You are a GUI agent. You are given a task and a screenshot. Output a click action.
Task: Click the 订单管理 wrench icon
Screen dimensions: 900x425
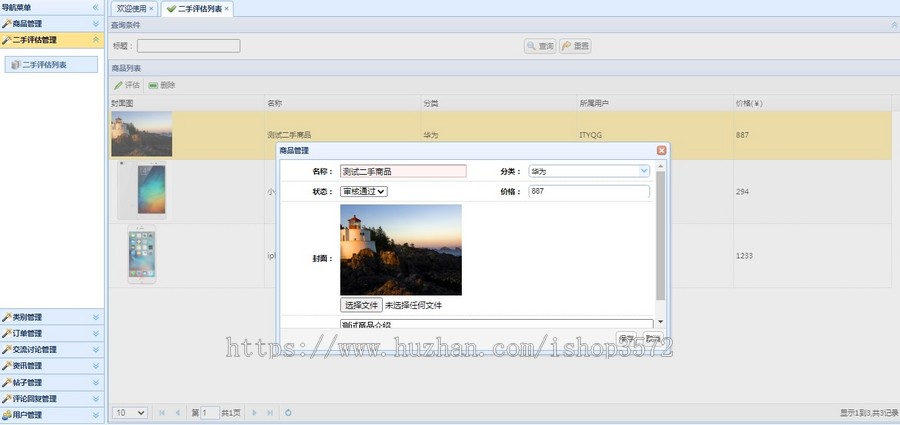tap(7, 333)
